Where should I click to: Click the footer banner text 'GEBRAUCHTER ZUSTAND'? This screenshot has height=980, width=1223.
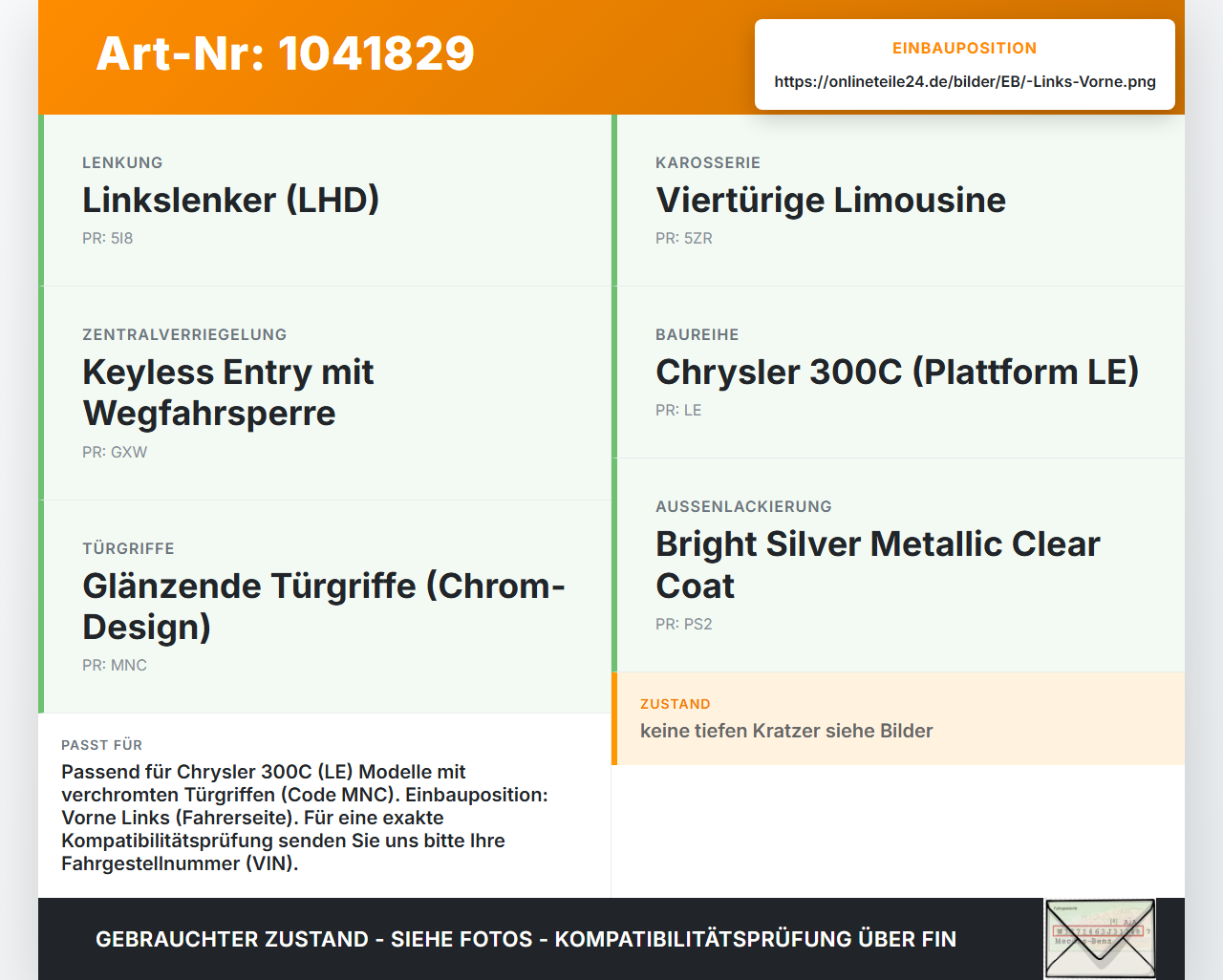232,939
